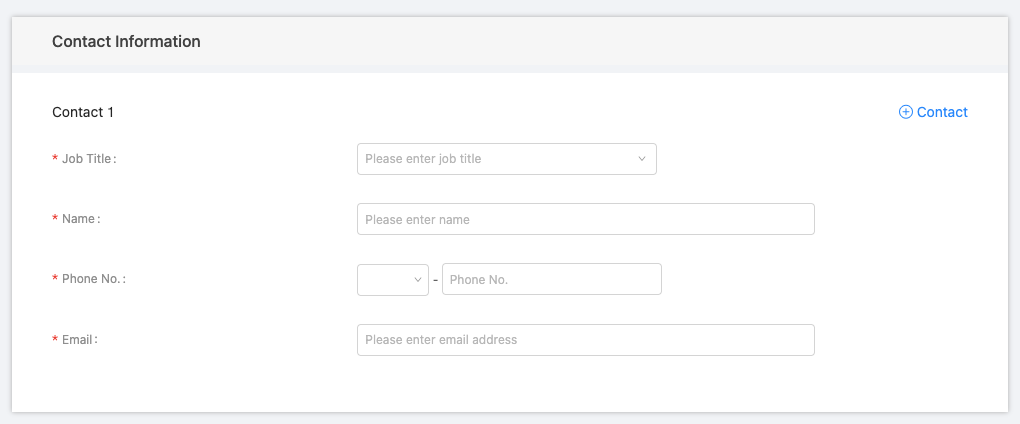Viewport: 1020px width, 424px height.
Task: Open the Job Title dropdown field
Action: 496,159
